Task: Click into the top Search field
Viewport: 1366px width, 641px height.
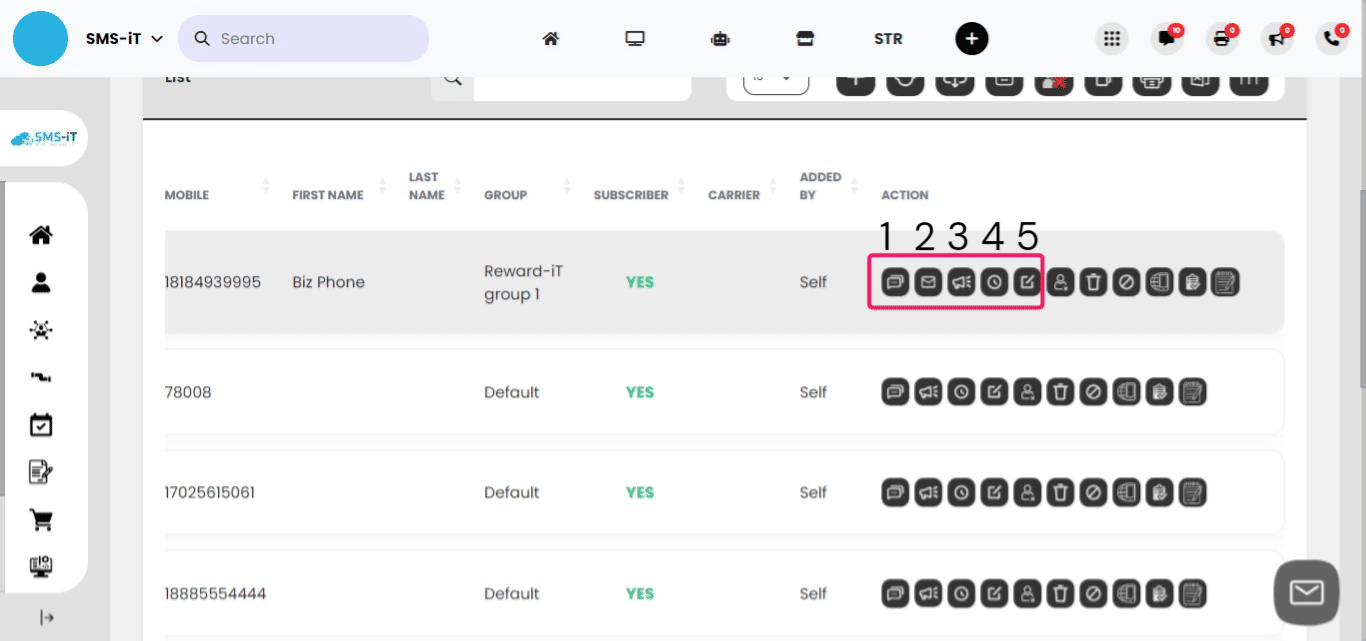Action: pyautogui.click(x=303, y=39)
